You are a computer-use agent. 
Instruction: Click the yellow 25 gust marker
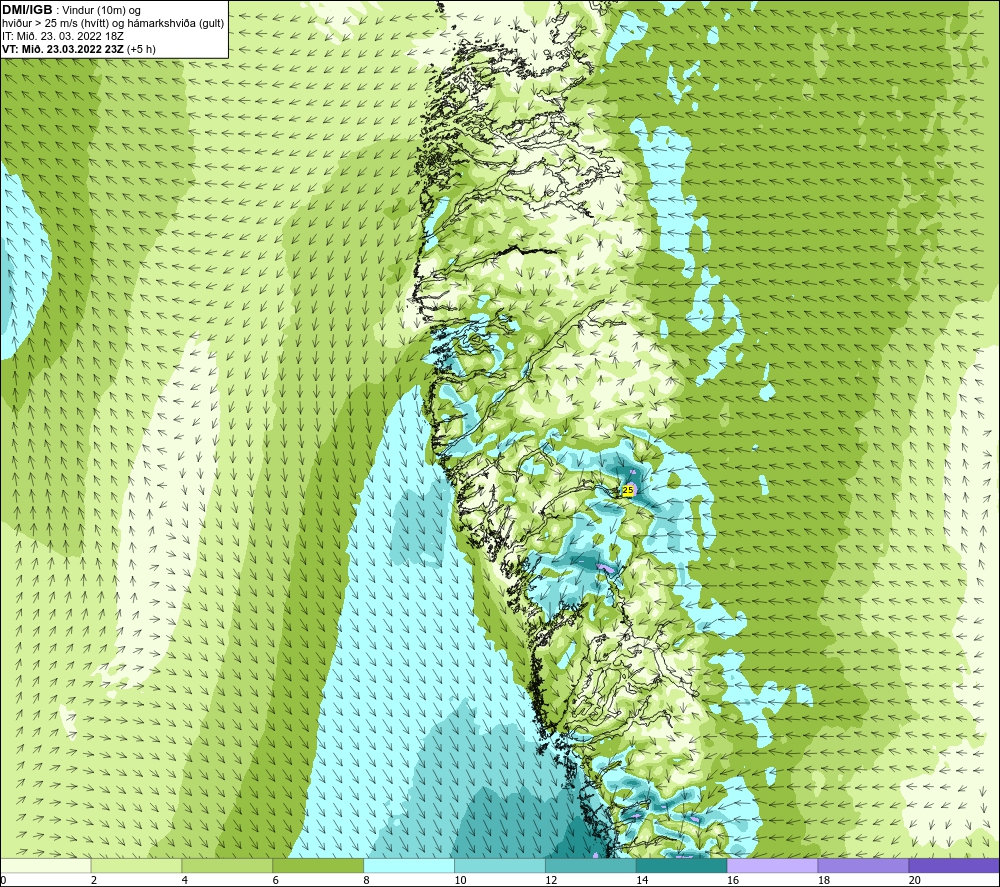click(628, 490)
